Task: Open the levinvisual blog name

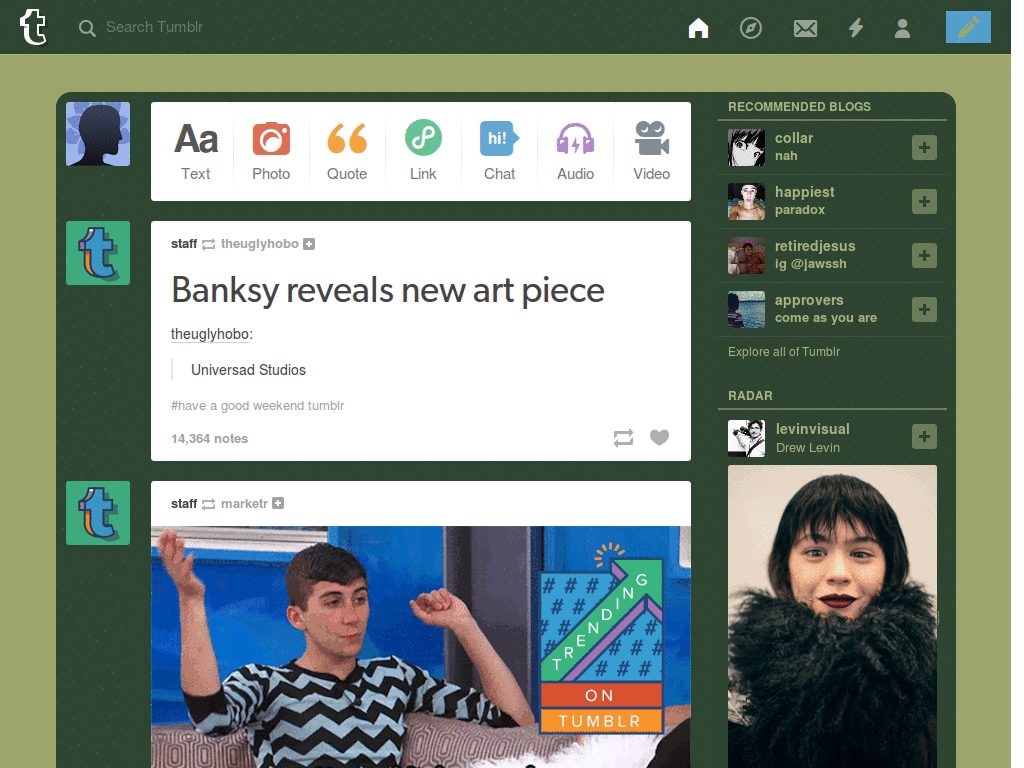Action: click(x=812, y=429)
